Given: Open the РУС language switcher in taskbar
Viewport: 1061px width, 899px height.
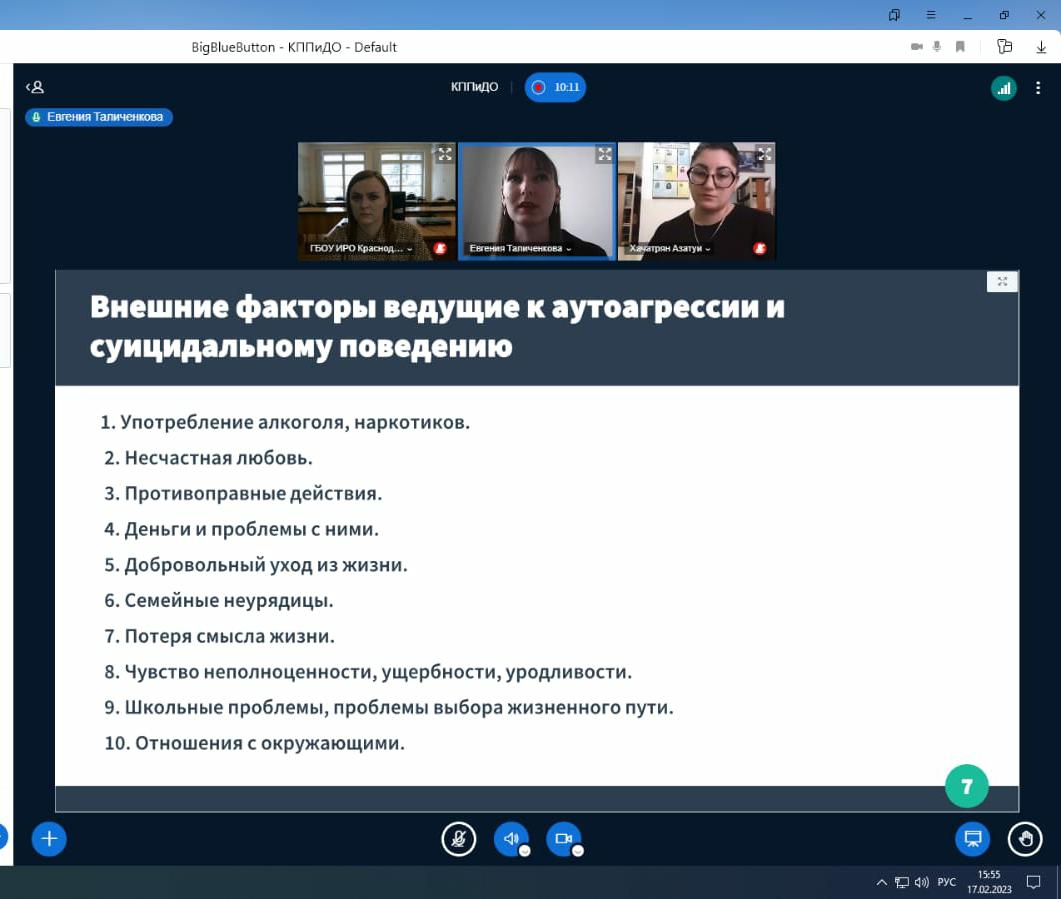Looking at the screenshot, I should (x=946, y=882).
